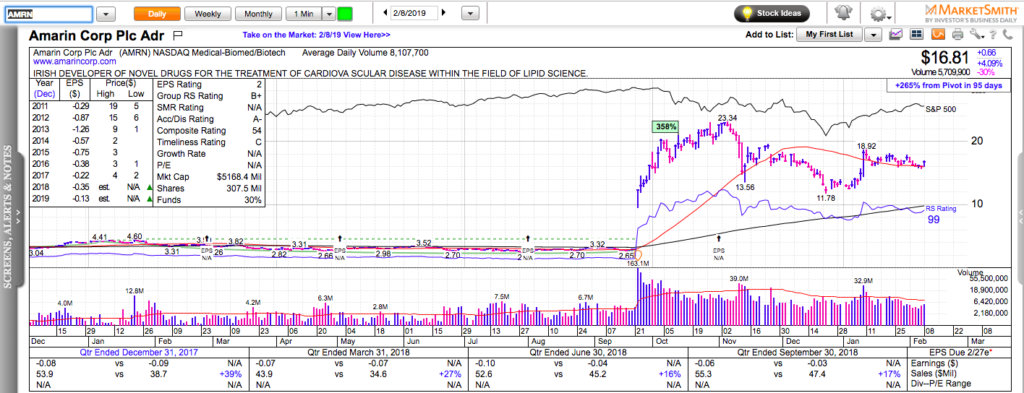This screenshot has height=393, width=1024.
Task: Click the orange pattern recognition icon
Action: 937,35
